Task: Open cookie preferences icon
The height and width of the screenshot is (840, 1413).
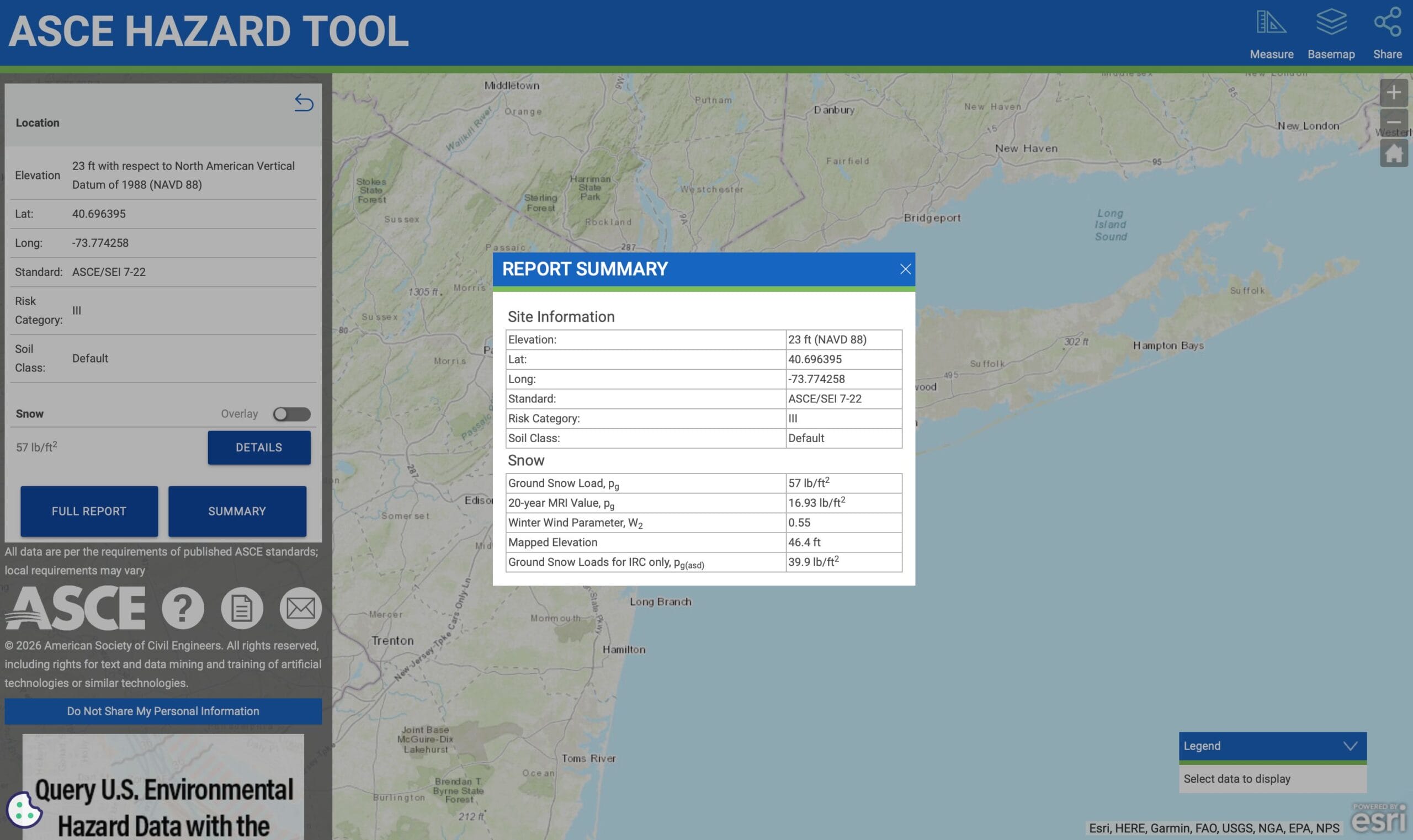Action: tap(24, 810)
